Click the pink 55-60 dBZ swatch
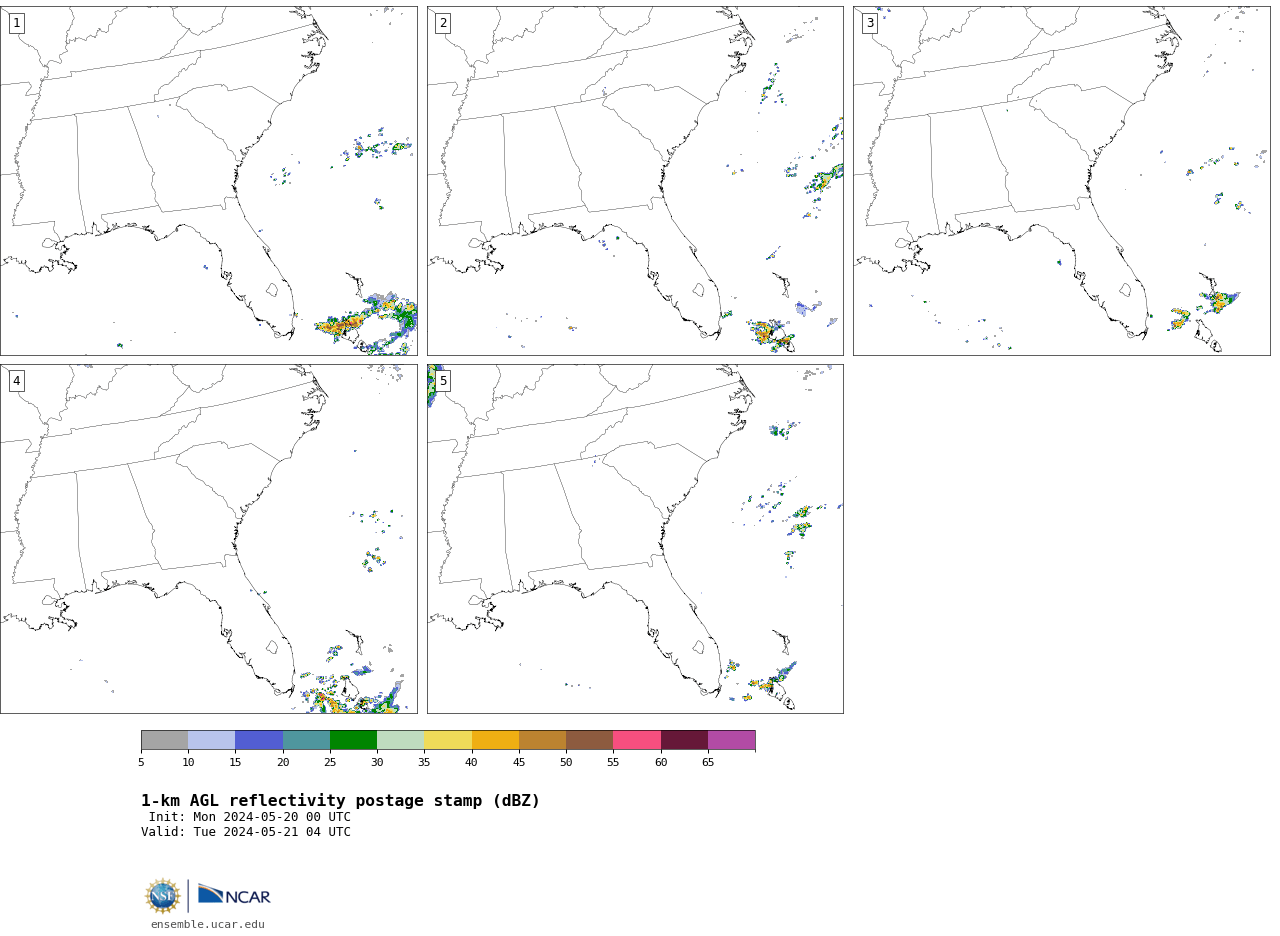Viewport: 1280px width, 936px height. click(637, 740)
